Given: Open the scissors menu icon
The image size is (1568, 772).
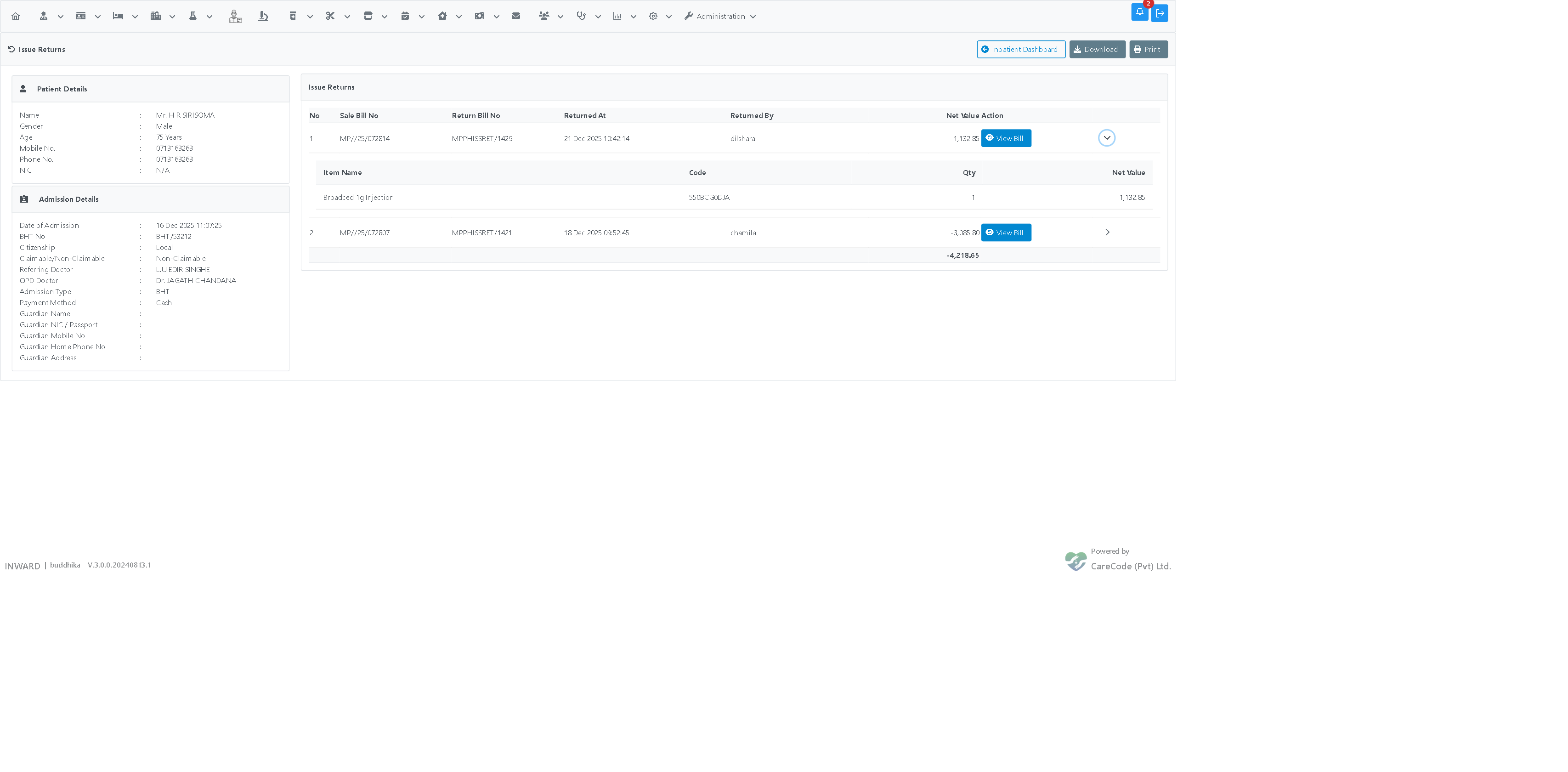Looking at the screenshot, I should click(330, 17).
